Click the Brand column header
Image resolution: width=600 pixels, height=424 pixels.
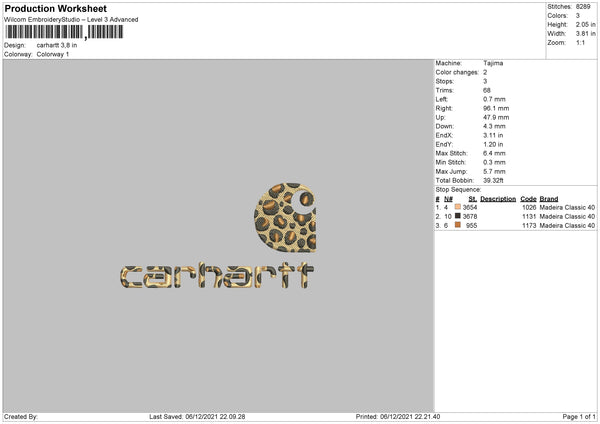(x=549, y=199)
